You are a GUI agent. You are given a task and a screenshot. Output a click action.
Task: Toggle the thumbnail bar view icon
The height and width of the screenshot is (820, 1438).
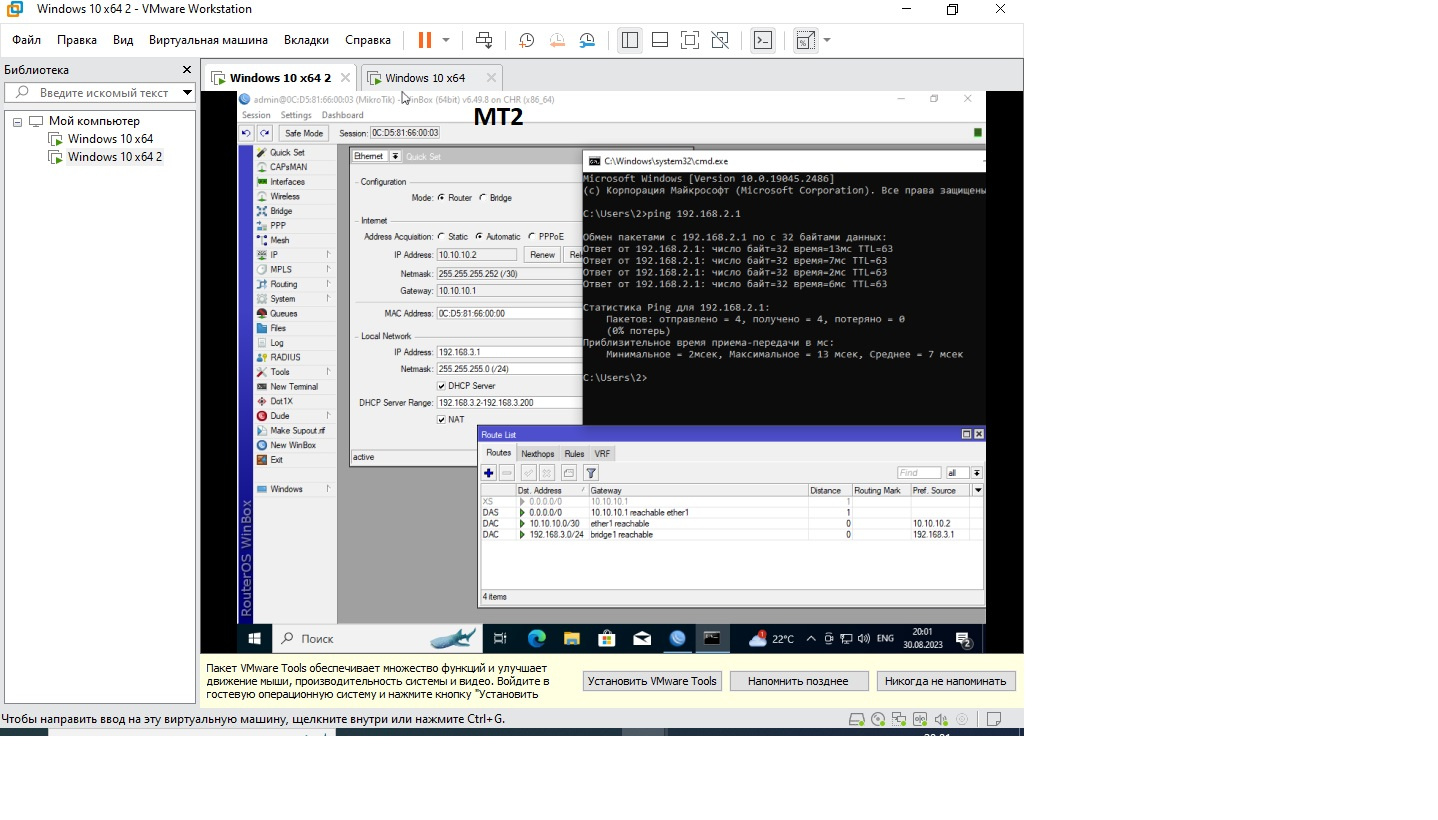click(x=660, y=40)
